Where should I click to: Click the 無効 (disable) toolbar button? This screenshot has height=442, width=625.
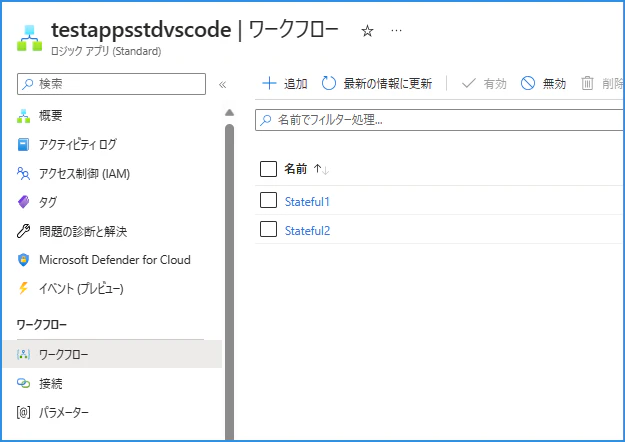pos(543,84)
